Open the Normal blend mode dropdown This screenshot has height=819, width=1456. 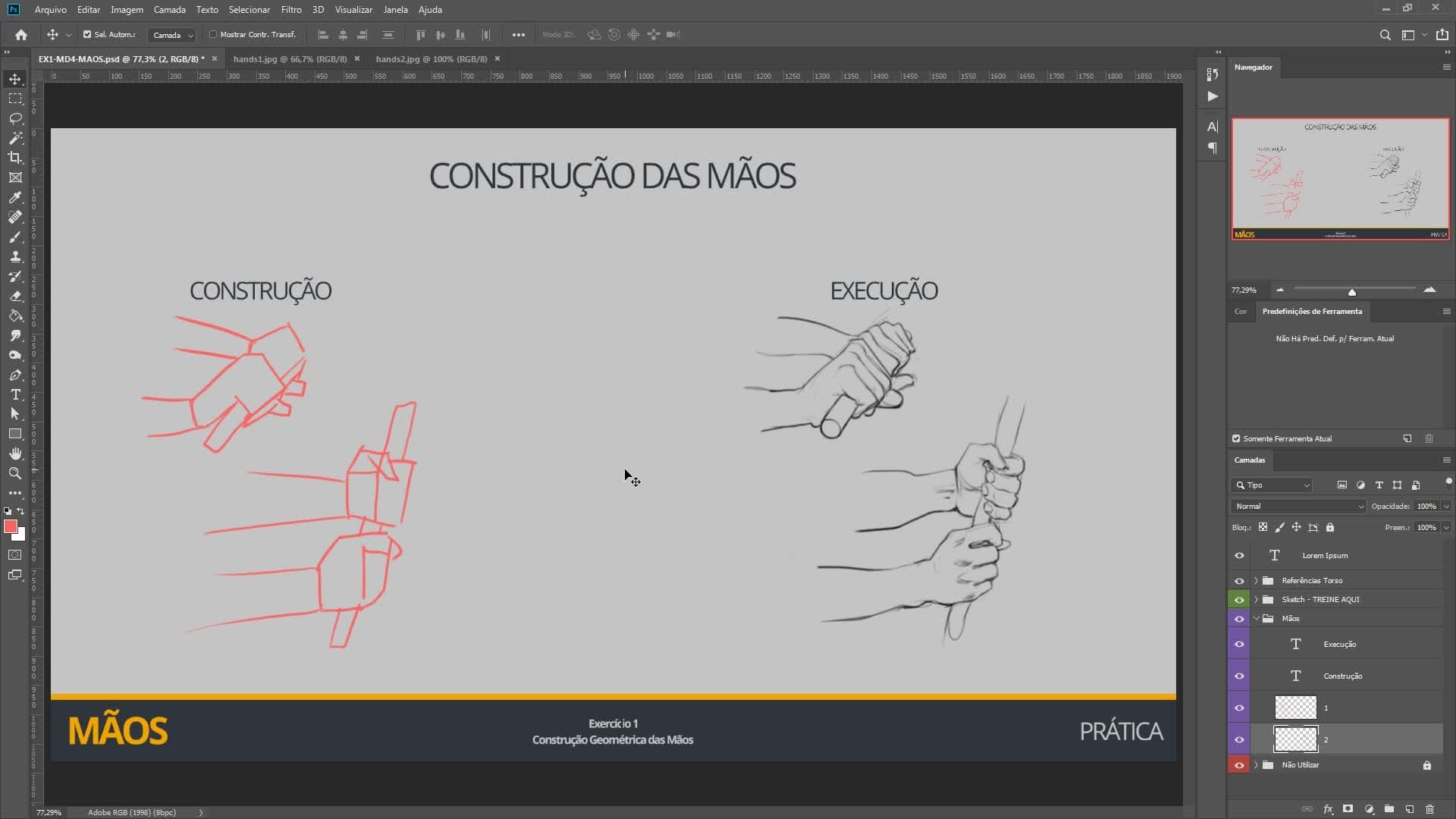click(x=1298, y=506)
